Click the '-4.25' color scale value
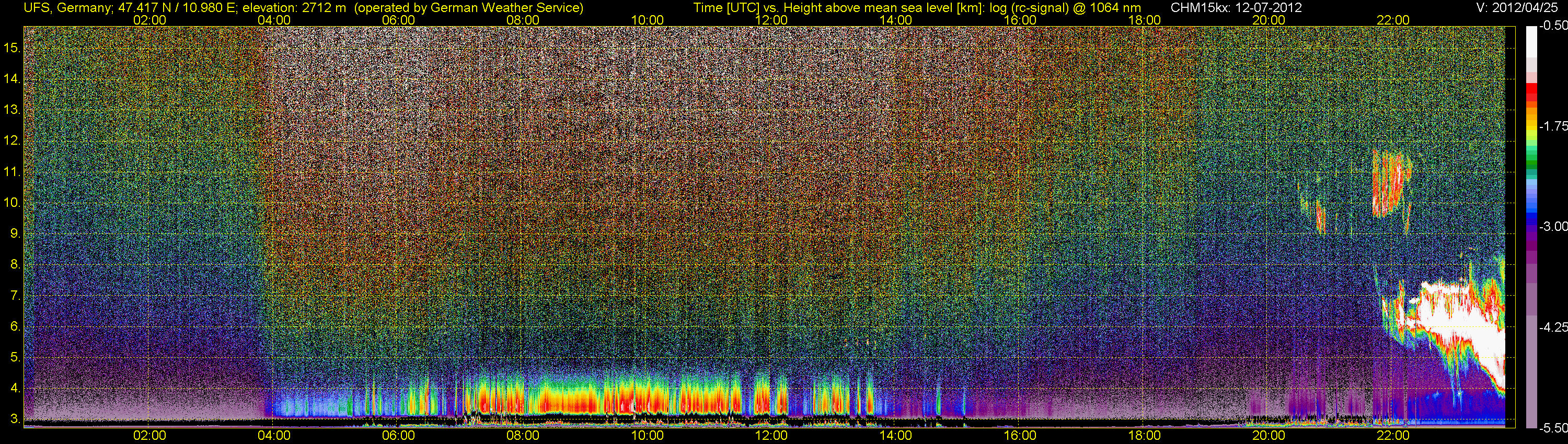The height and width of the screenshot is (444, 1568). point(1553,327)
